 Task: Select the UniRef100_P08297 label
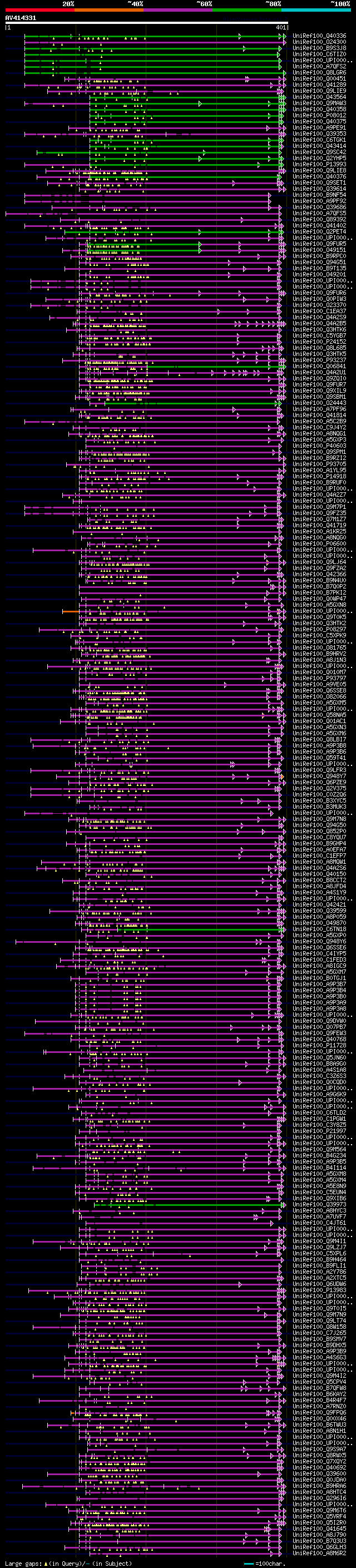[319, 629]
